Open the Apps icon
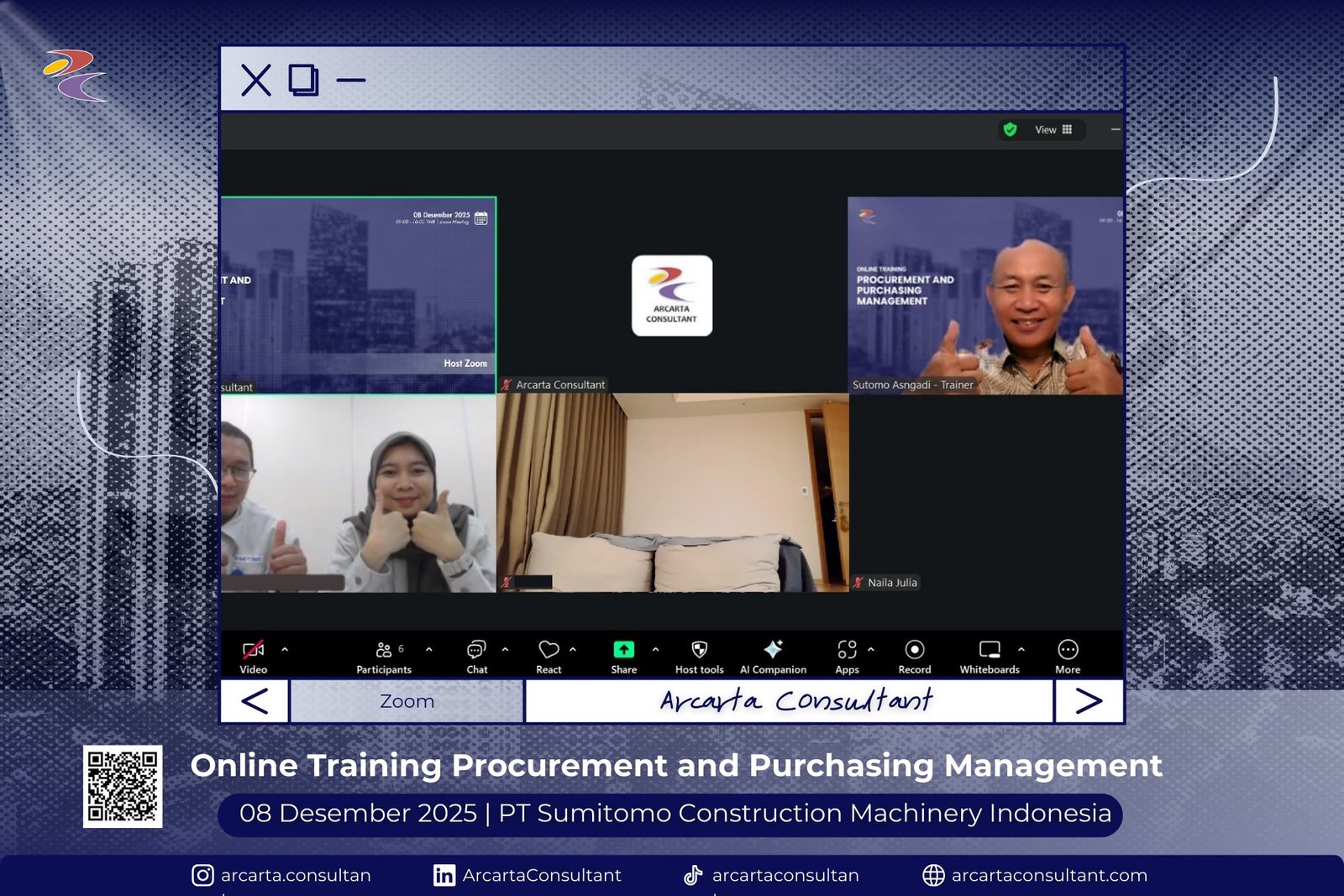The width and height of the screenshot is (1344, 896). click(847, 650)
